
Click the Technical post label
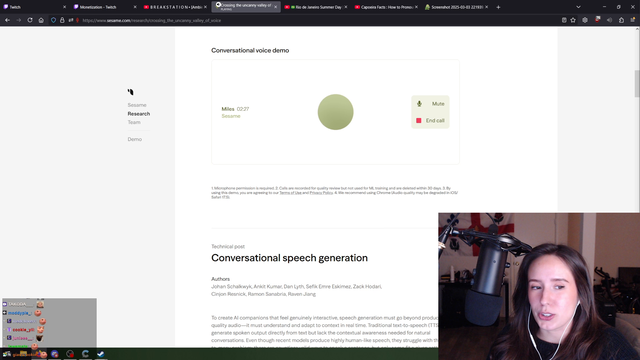(x=228, y=247)
